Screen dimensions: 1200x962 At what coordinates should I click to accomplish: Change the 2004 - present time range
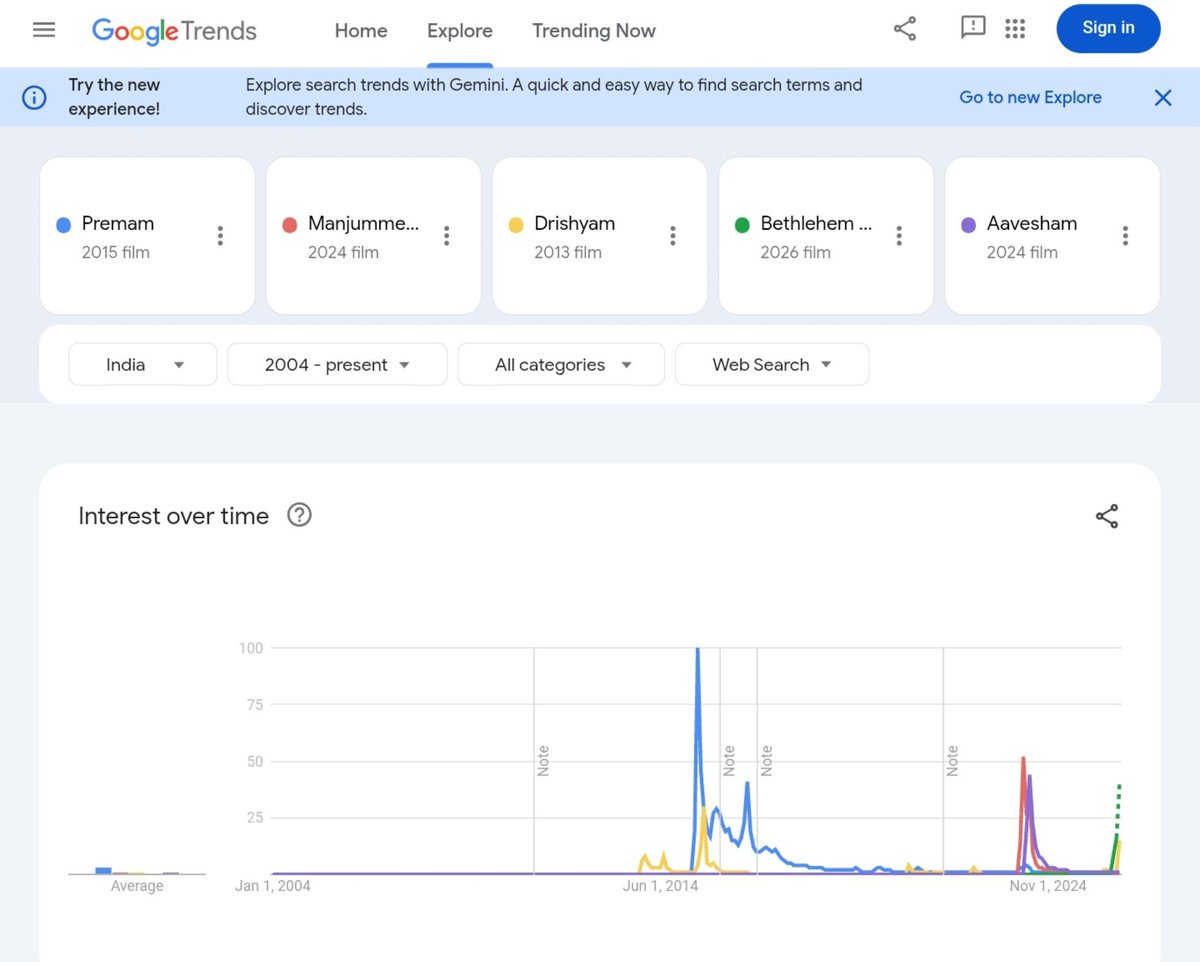pyautogui.click(x=337, y=364)
